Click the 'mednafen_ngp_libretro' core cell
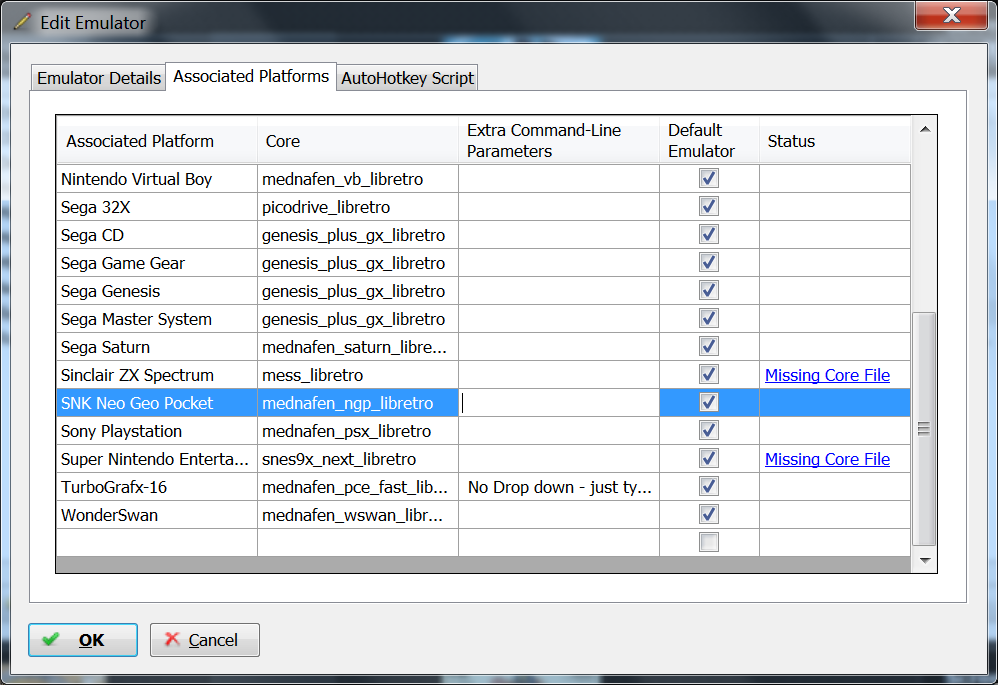Image resolution: width=998 pixels, height=685 pixels. point(358,403)
